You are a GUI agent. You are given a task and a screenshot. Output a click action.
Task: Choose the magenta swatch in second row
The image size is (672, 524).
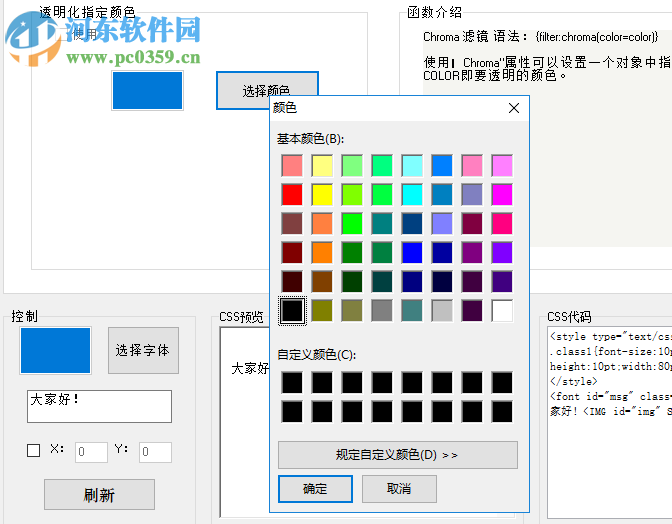coord(502,195)
